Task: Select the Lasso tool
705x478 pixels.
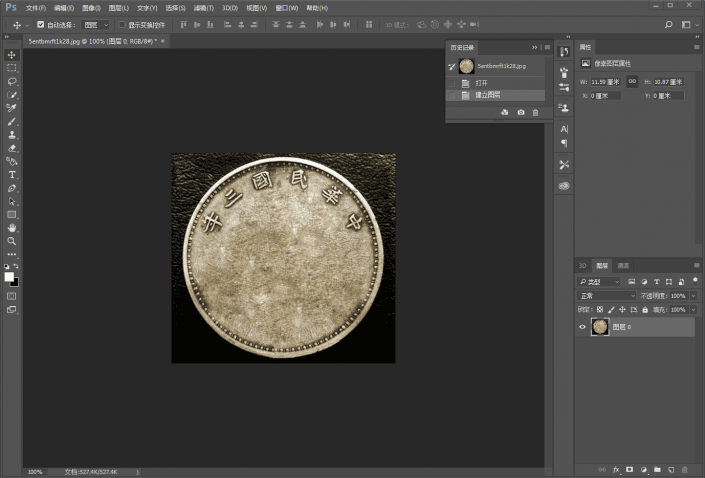Action: point(12,81)
